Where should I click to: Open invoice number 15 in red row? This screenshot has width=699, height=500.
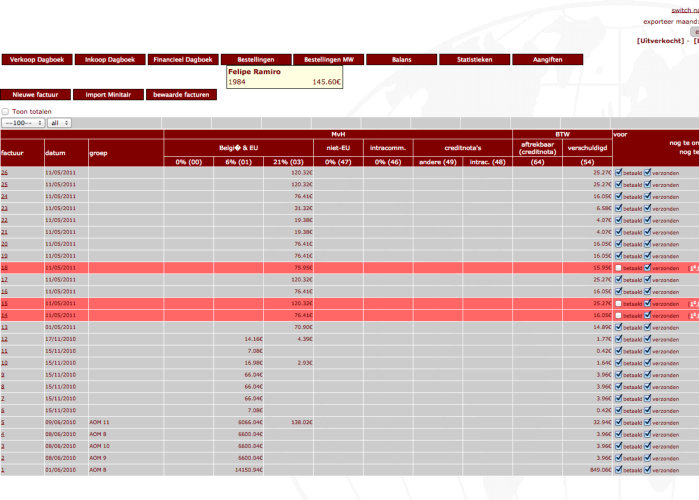click(4, 303)
